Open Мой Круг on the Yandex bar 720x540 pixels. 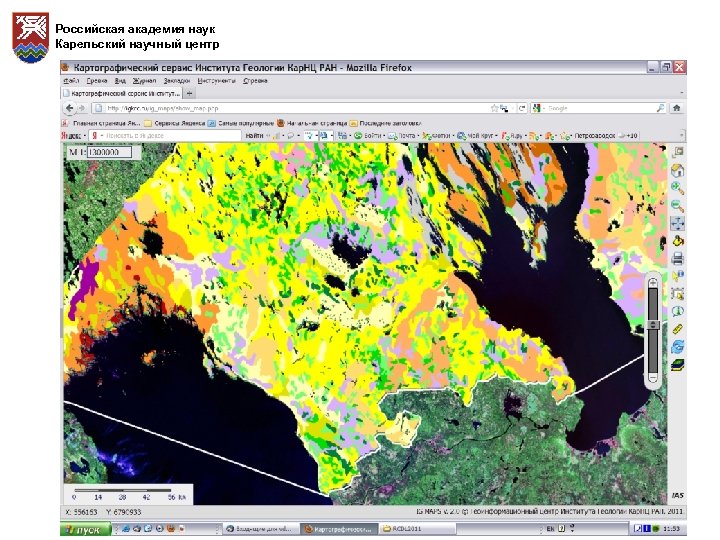[478, 136]
